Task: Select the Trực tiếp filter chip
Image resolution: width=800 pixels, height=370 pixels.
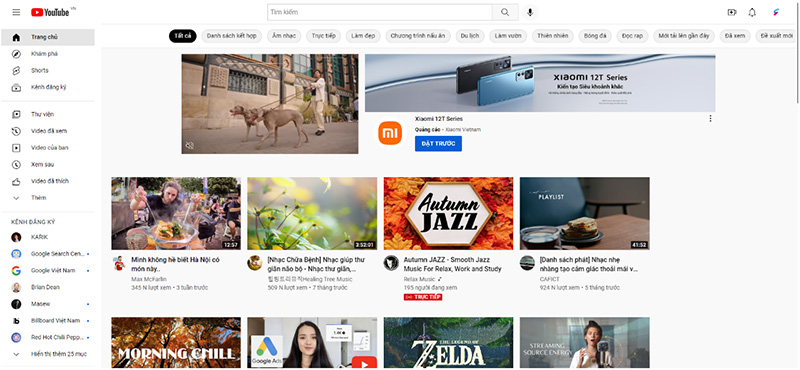Action: coord(323,36)
